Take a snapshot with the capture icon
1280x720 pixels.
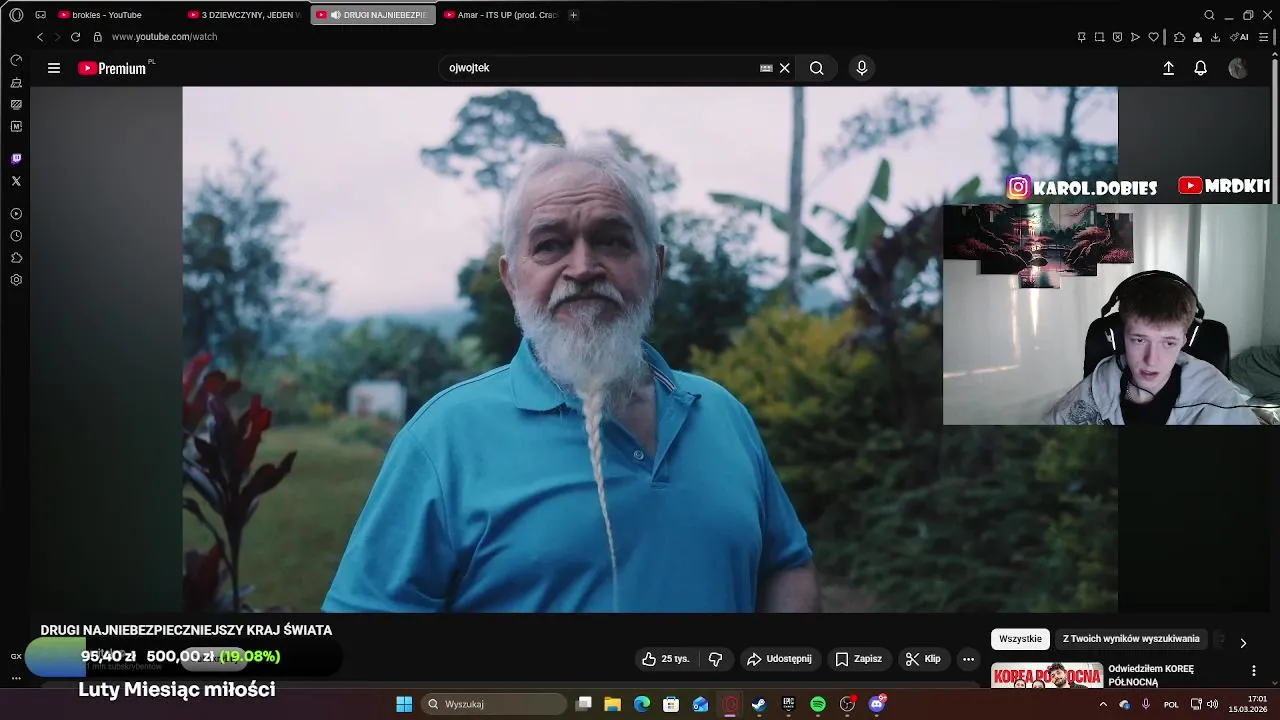click(x=1099, y=37)
